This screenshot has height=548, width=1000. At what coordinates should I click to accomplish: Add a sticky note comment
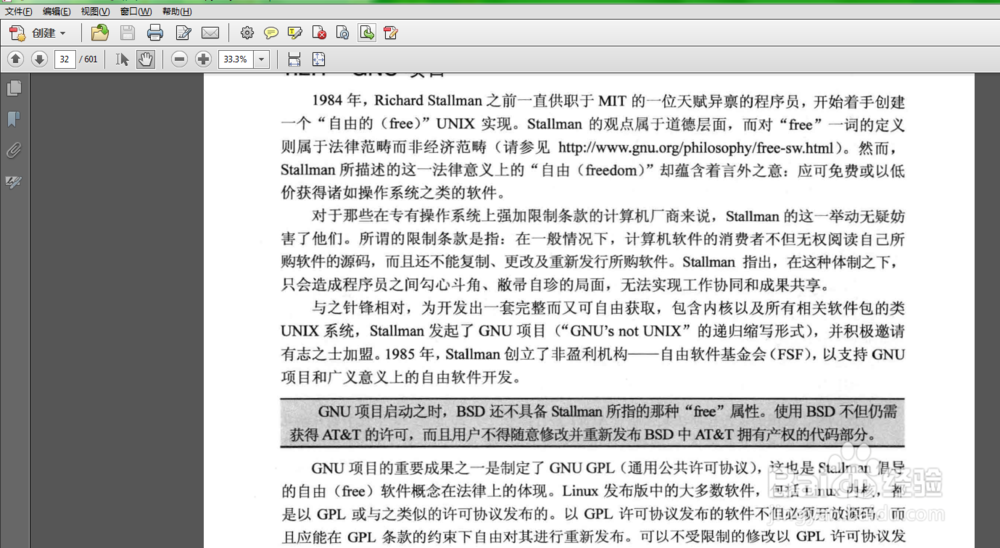click(x=271, y=33)
